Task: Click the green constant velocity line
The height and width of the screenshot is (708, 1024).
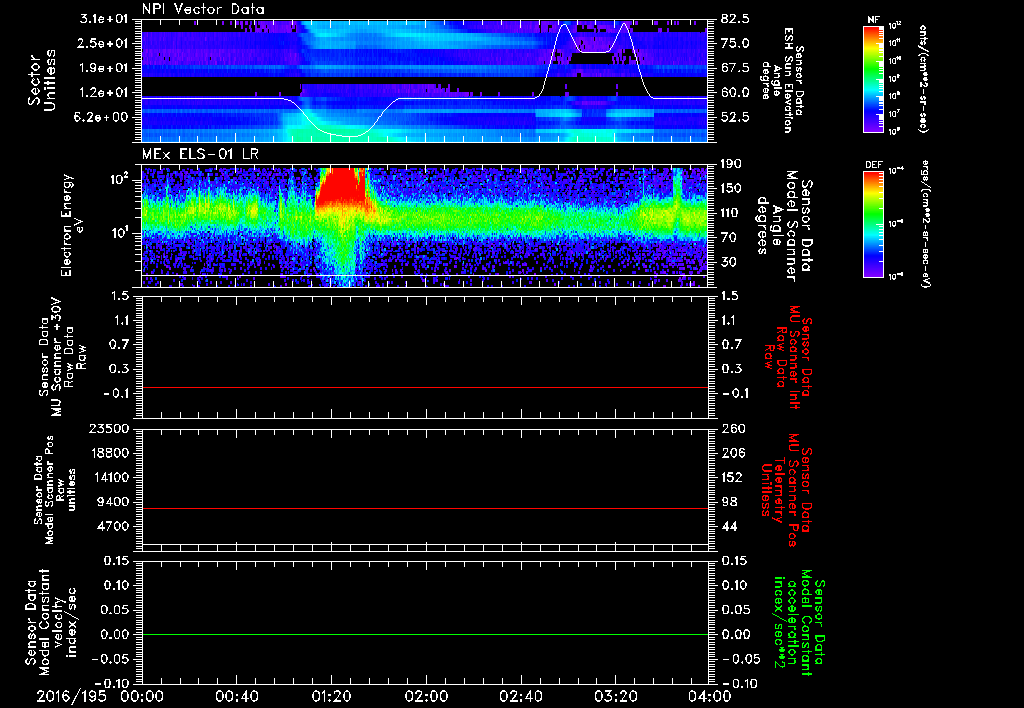Action: (425, 634)
